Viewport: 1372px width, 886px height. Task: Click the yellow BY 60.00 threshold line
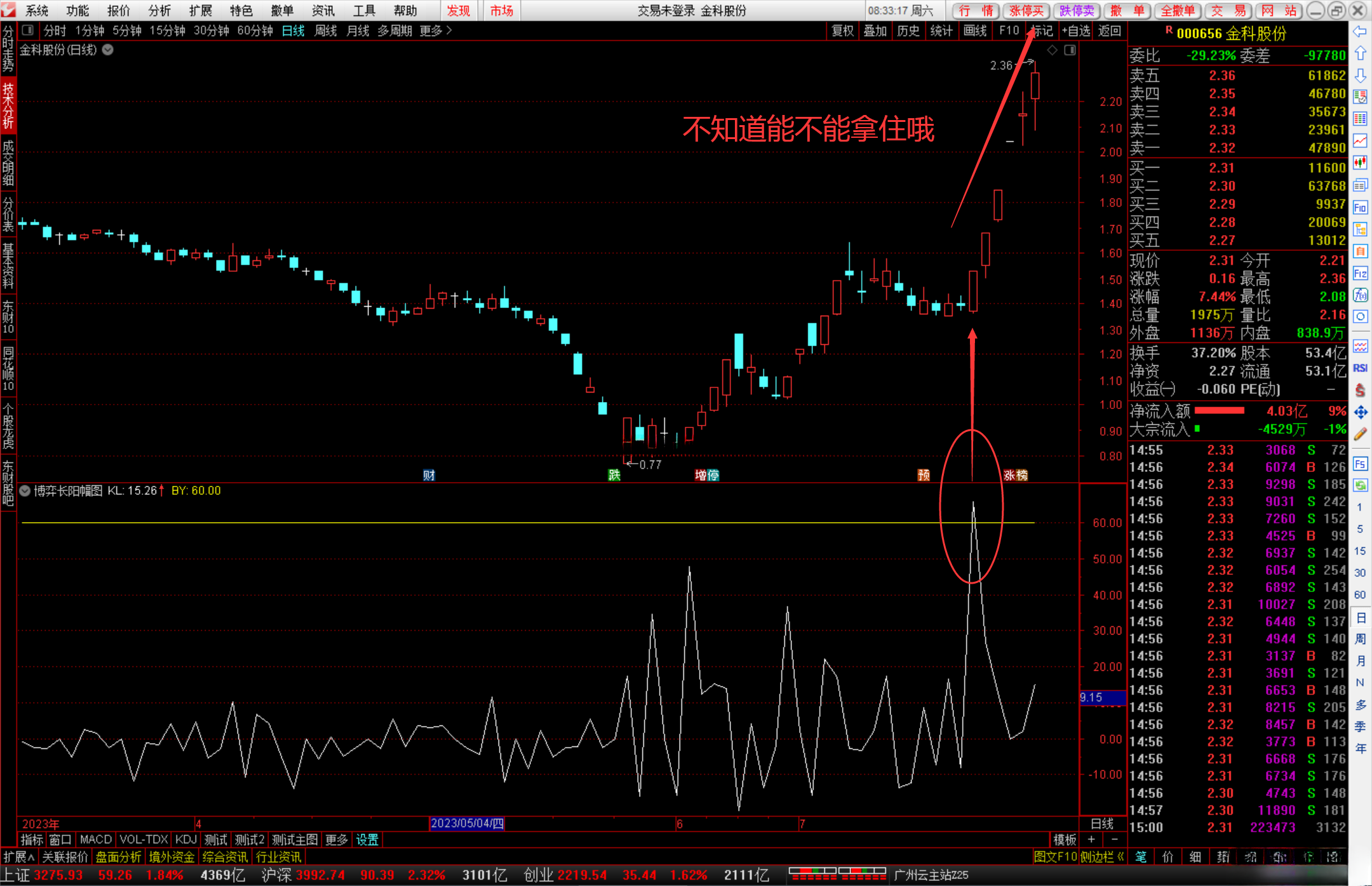(508, 523)
